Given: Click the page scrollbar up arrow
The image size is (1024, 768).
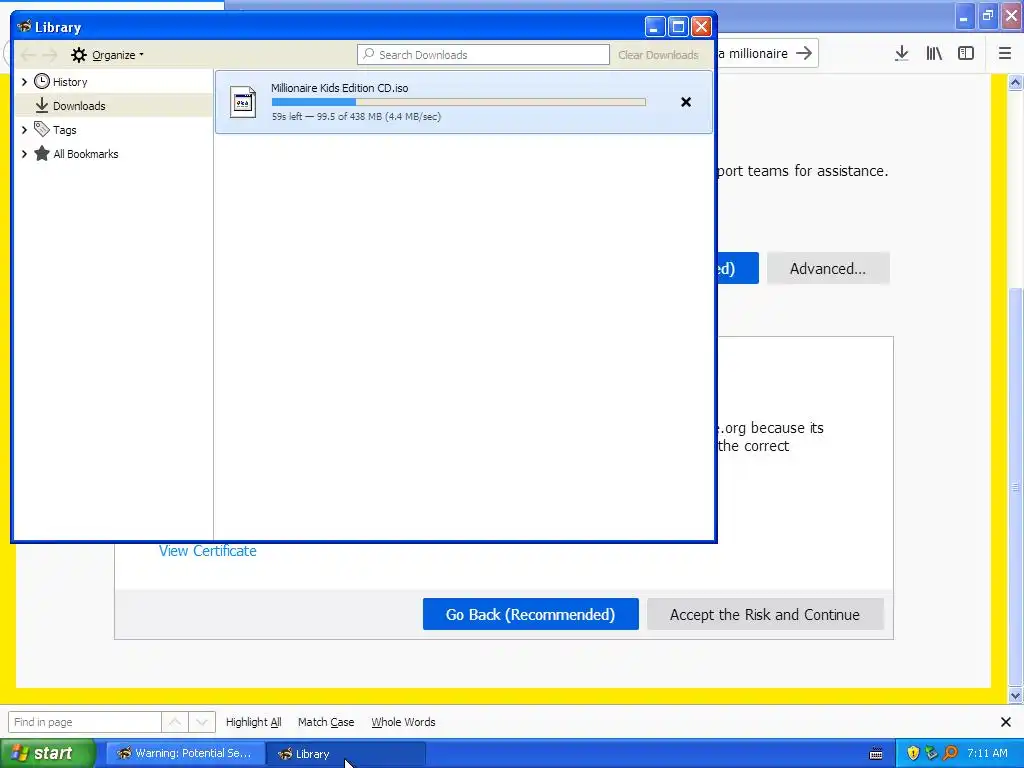Looking at the screenshot, I should pos(1016,82).
